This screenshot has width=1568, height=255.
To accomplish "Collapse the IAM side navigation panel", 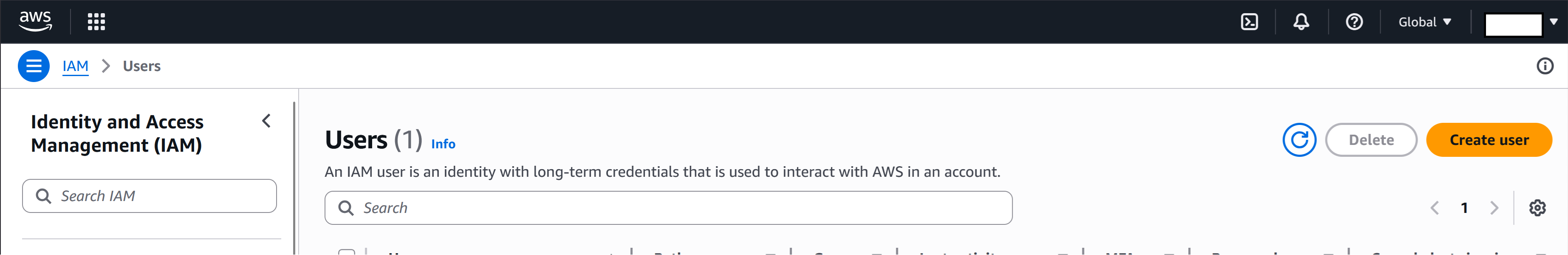I will point(266,121).
